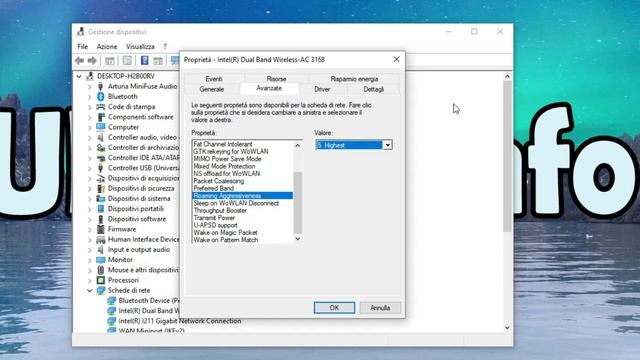This screenshot has width=640, height=360.
Task: Open the ? help menu
Action: pyautogui.click(x=165, y=47)
